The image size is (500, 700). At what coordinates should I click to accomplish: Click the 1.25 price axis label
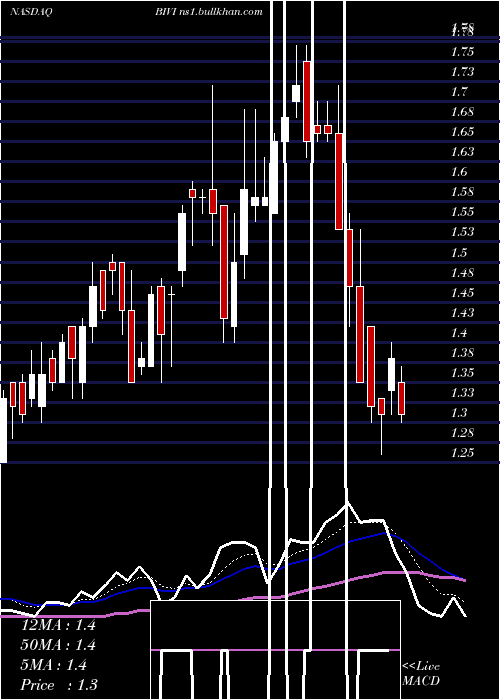click(462, 453)
